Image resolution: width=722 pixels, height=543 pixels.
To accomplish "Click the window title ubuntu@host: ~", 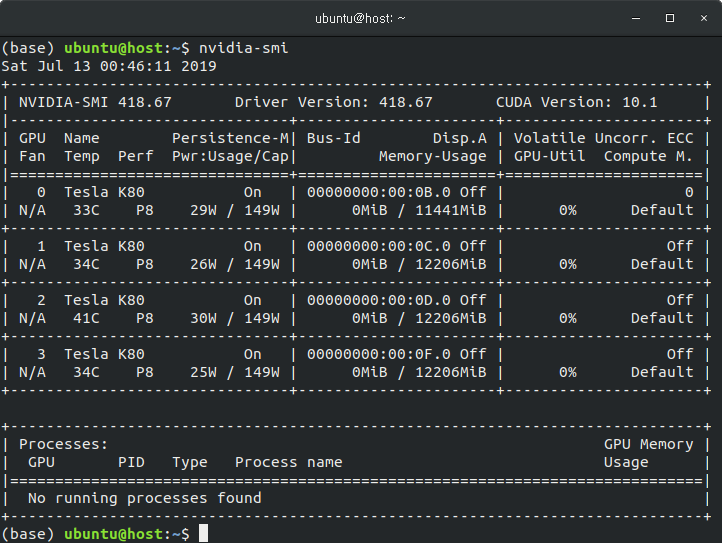I will click(x=360, y=18).
